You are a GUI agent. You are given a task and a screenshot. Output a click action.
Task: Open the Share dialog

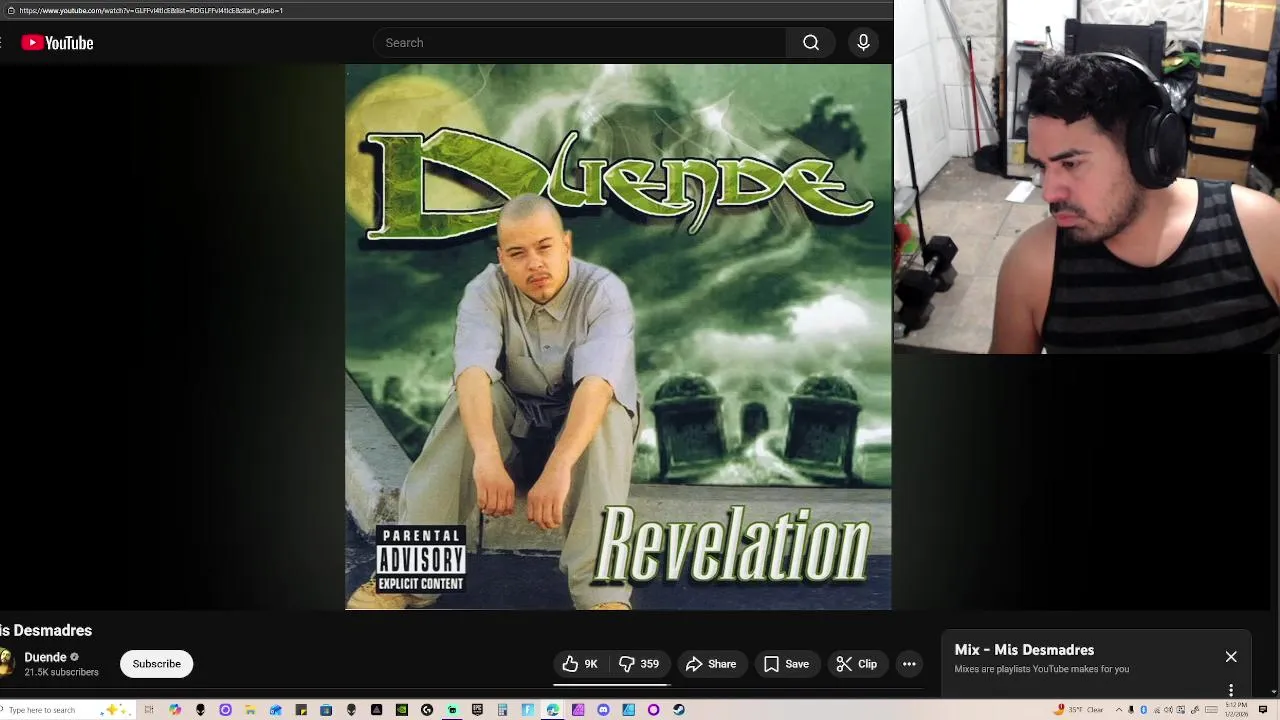click(x=711, y=664)
